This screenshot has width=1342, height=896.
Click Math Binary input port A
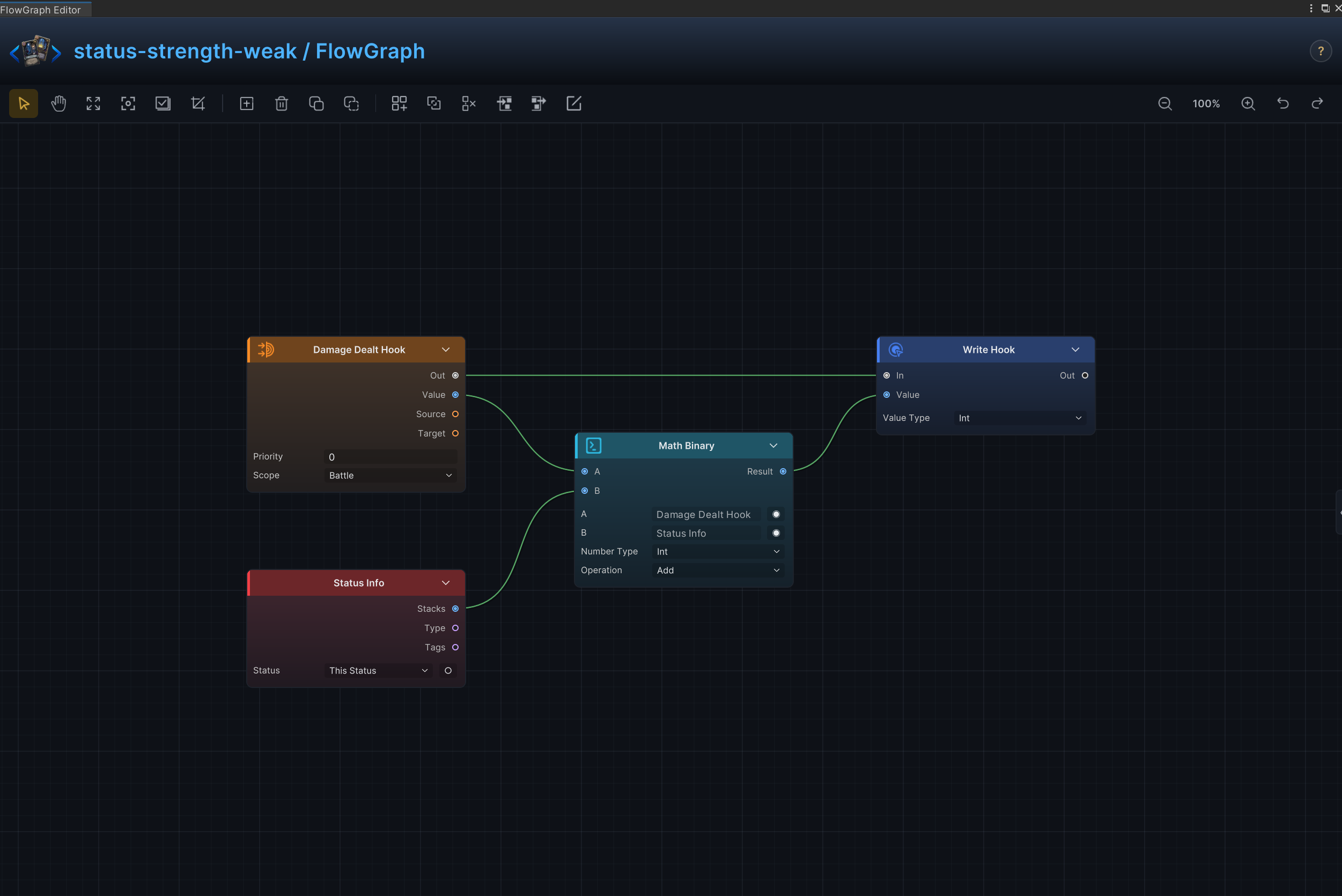click(x=585, y=471)
